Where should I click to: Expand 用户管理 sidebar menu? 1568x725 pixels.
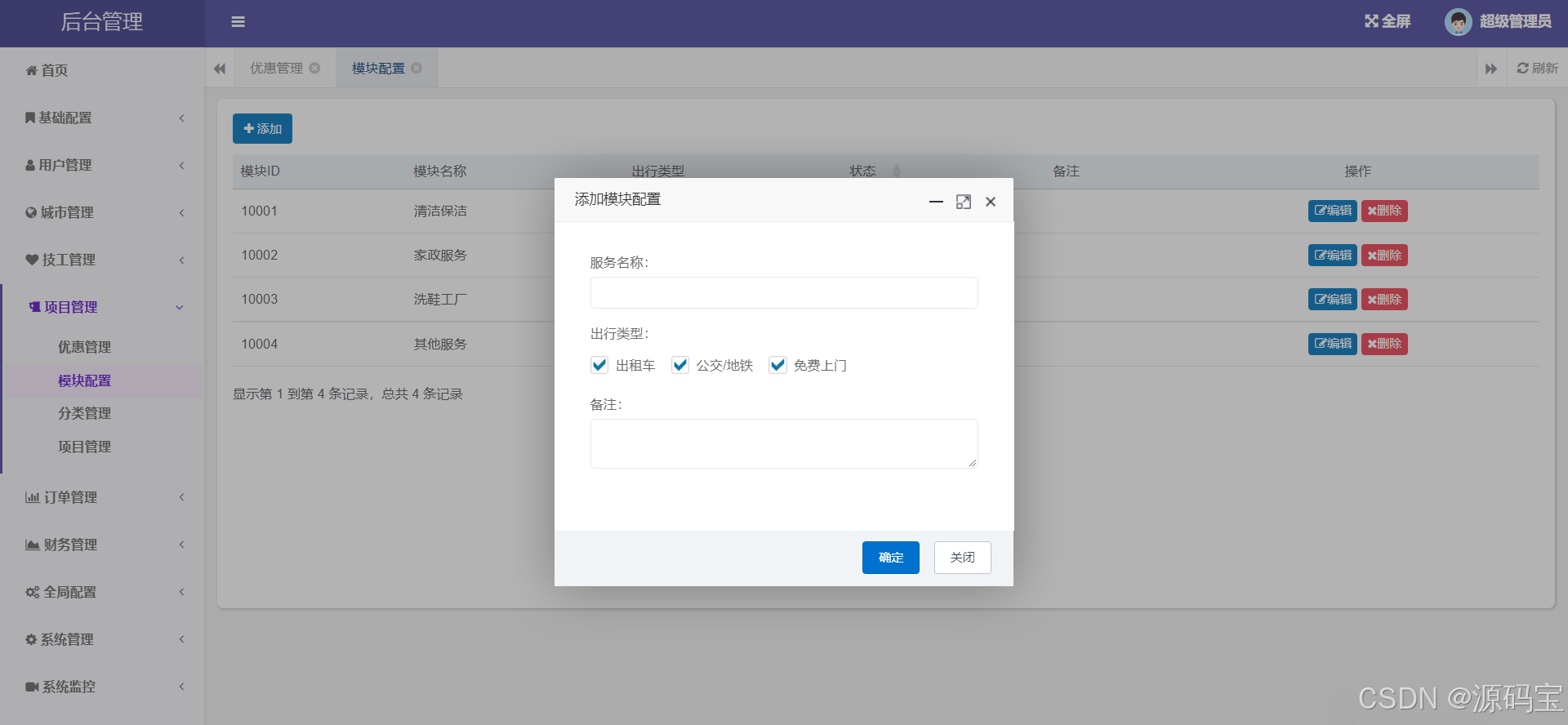(102, 165)
